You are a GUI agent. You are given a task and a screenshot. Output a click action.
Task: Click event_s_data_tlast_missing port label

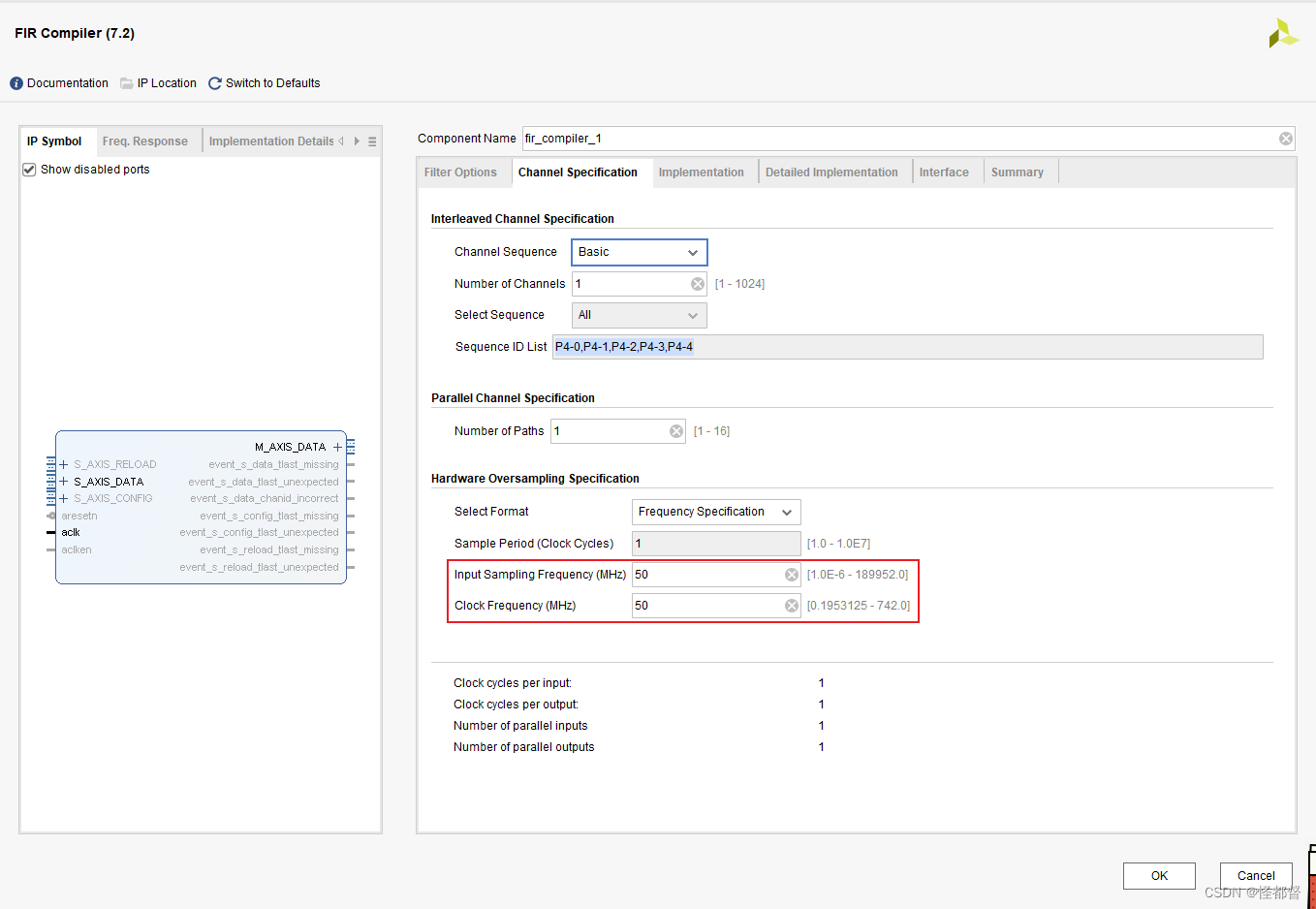[273, 464]
